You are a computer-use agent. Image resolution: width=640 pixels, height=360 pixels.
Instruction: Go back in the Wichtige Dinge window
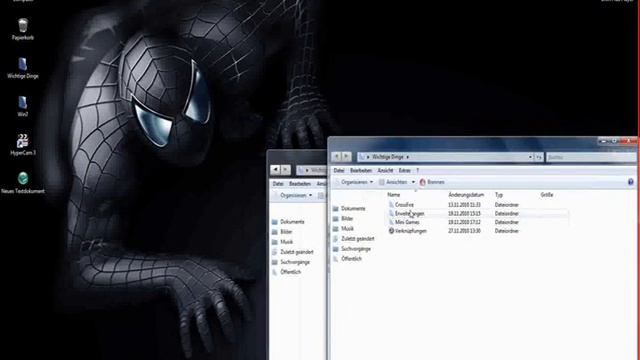click(x=336, y=157)
